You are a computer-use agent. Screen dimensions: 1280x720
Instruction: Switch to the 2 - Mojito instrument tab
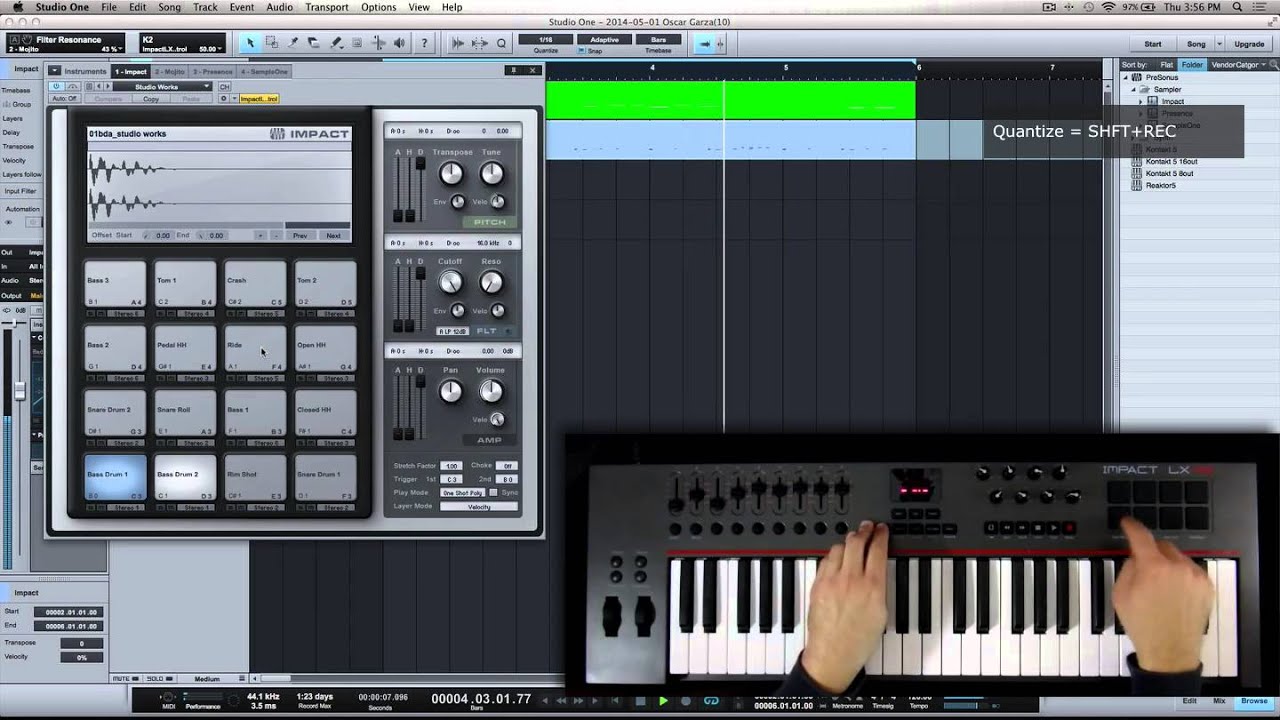pyautogui.click(x=170, y=72)
